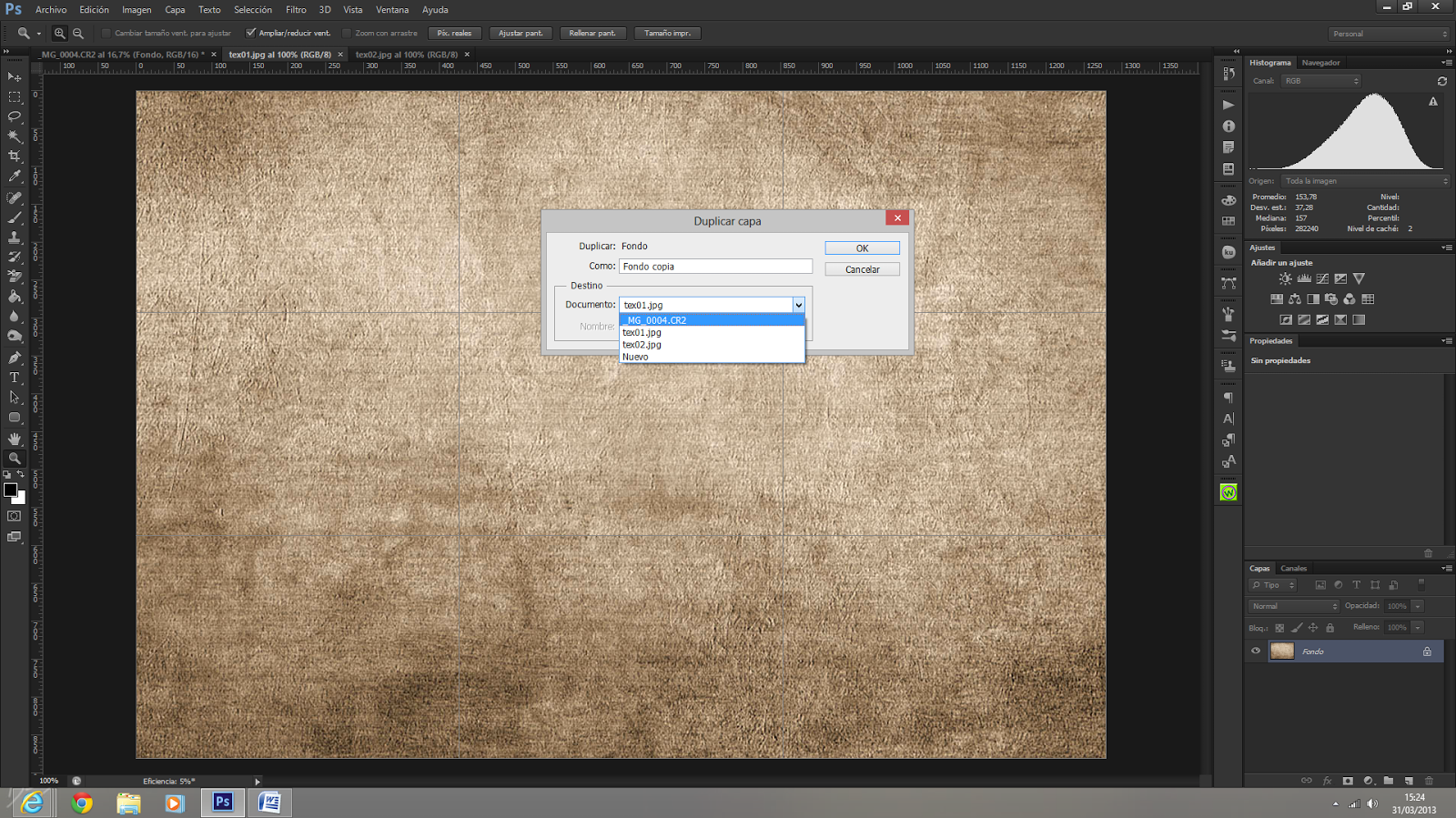Open Photoshop from the Windows taskbar
Image resolution: width=1456 pixels, height=818 pixels.
point(223,803)
